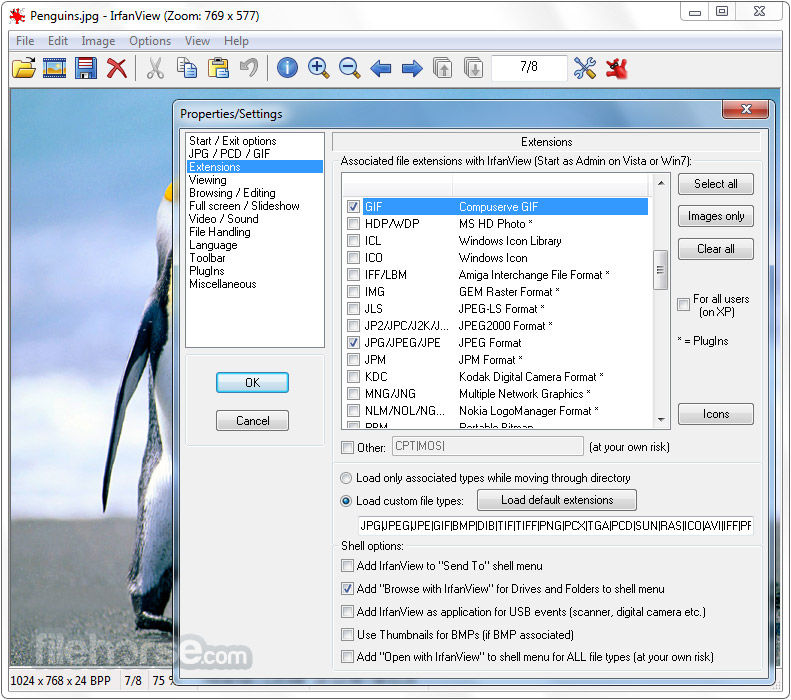This screenshot has width=791, height=700.
Task: Click the Images only button
Action: (715, 216)
